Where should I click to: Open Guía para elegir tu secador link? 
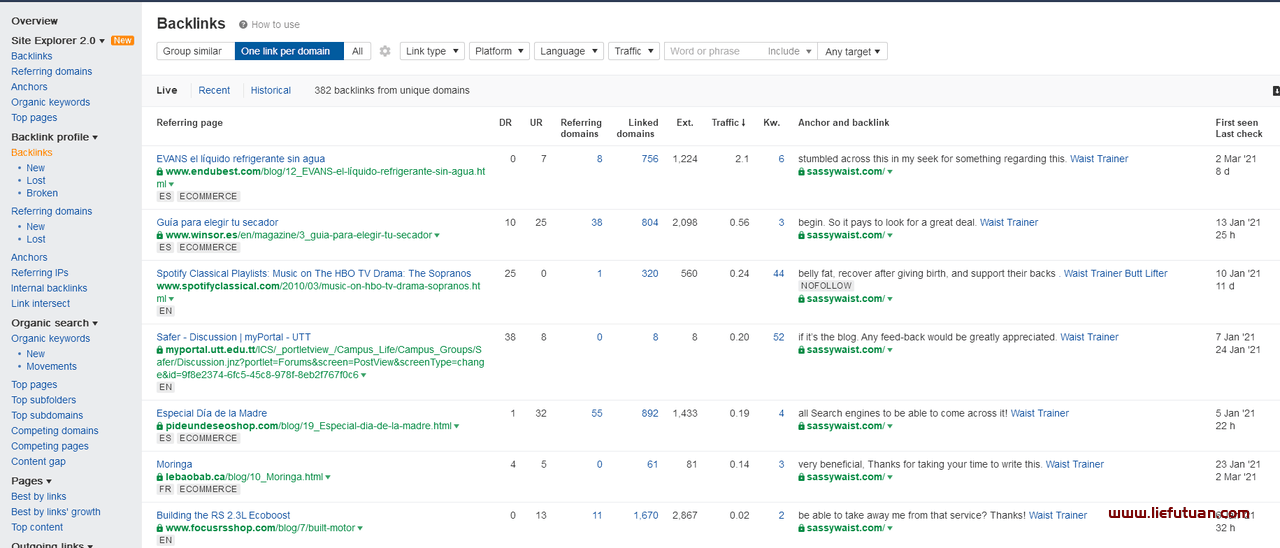217,222
